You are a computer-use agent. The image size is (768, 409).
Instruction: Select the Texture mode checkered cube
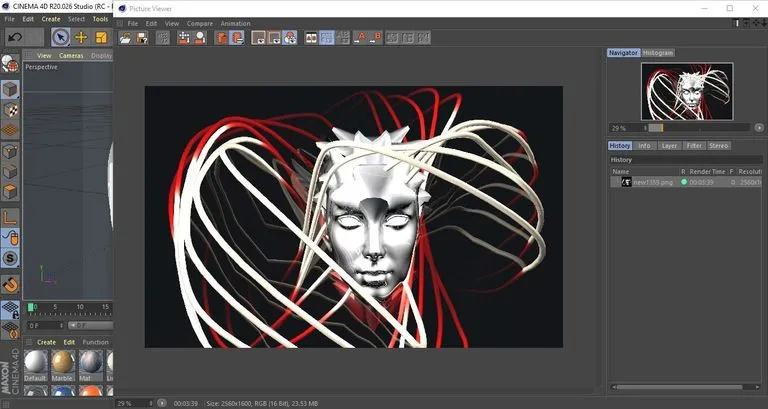pyautogui.click(x=10, y=110)
